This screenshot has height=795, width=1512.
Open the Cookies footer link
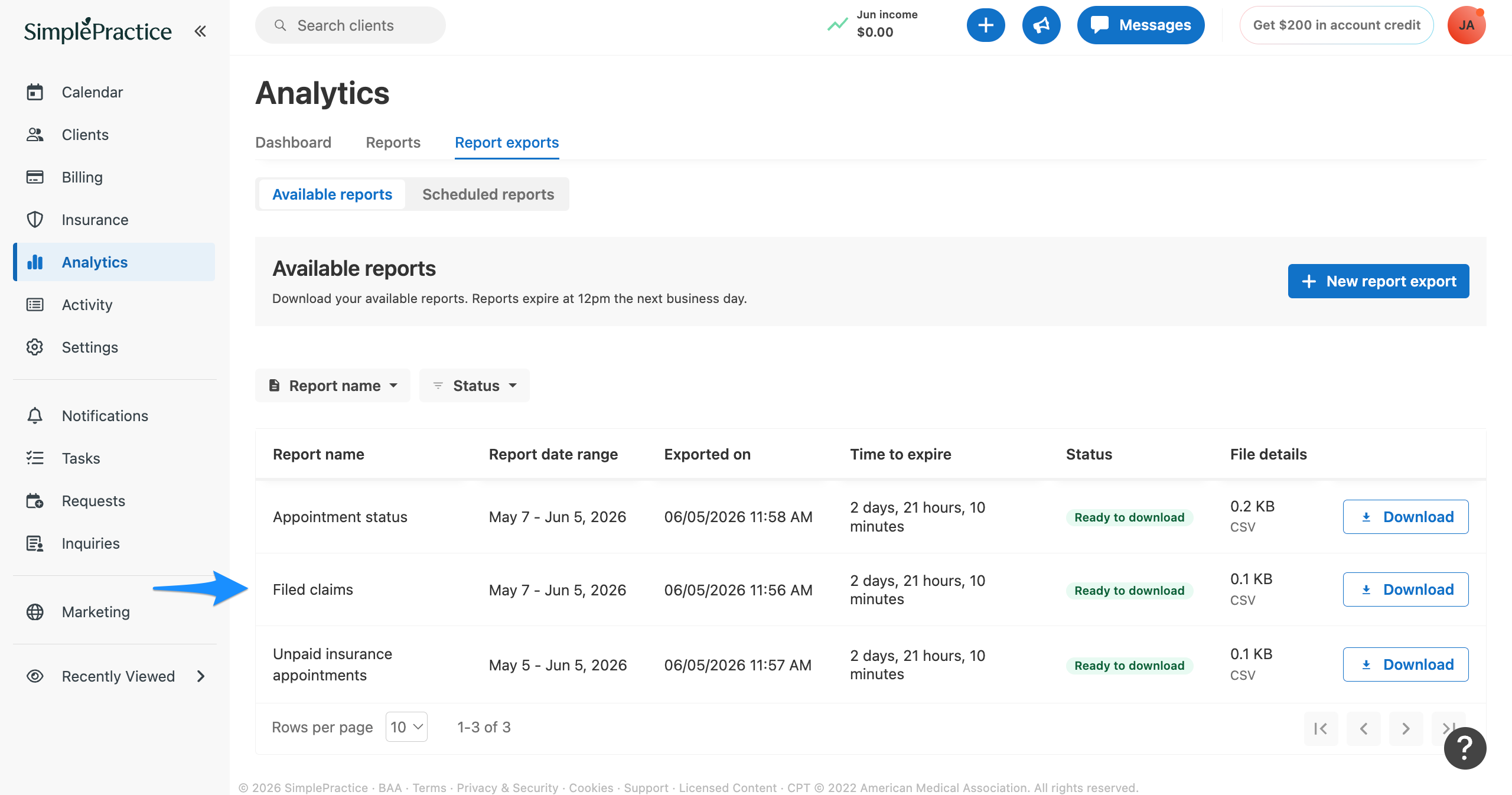tap(591, 788)
